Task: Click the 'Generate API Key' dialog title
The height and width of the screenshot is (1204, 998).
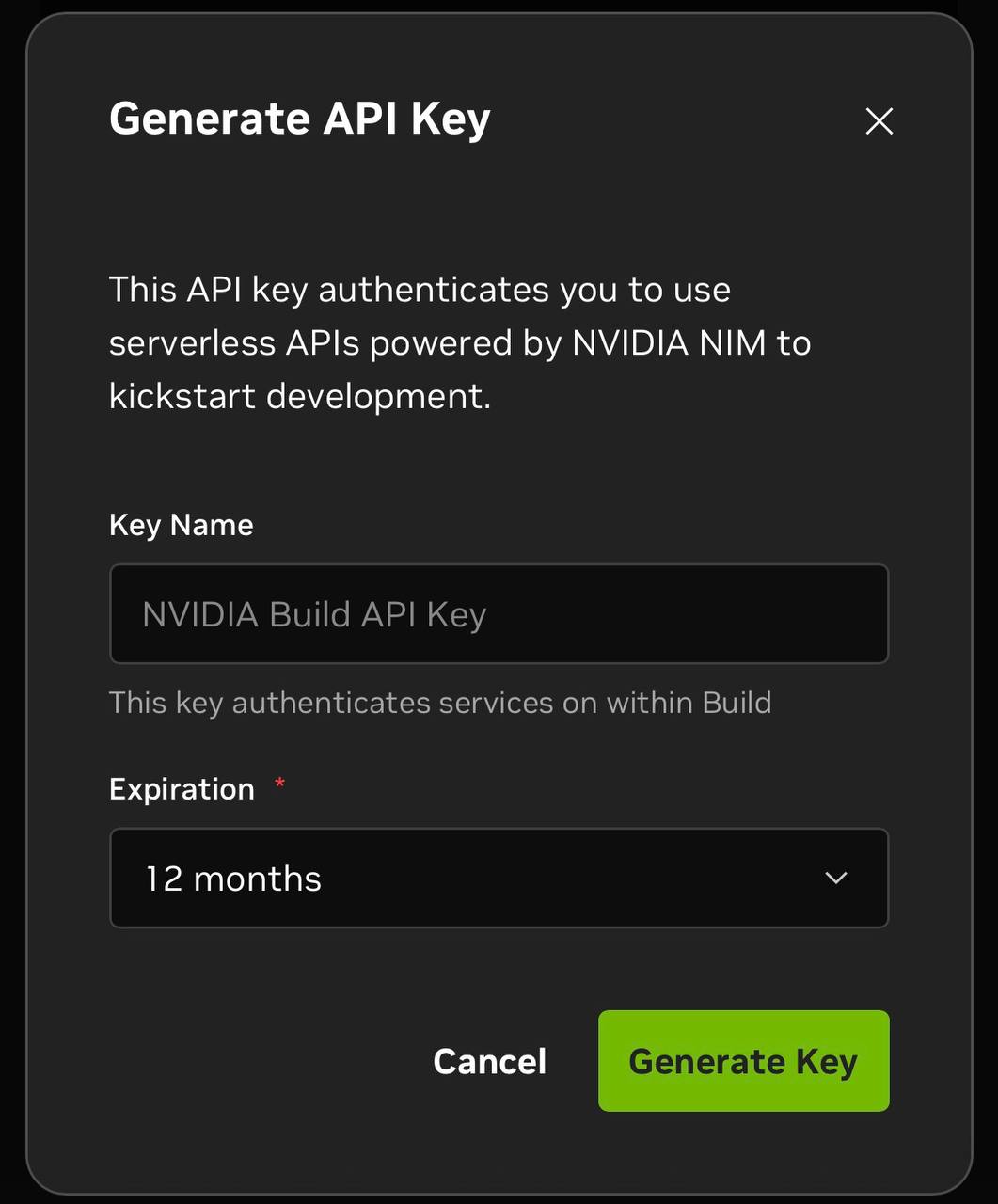Action: click(x=300, y=119)
